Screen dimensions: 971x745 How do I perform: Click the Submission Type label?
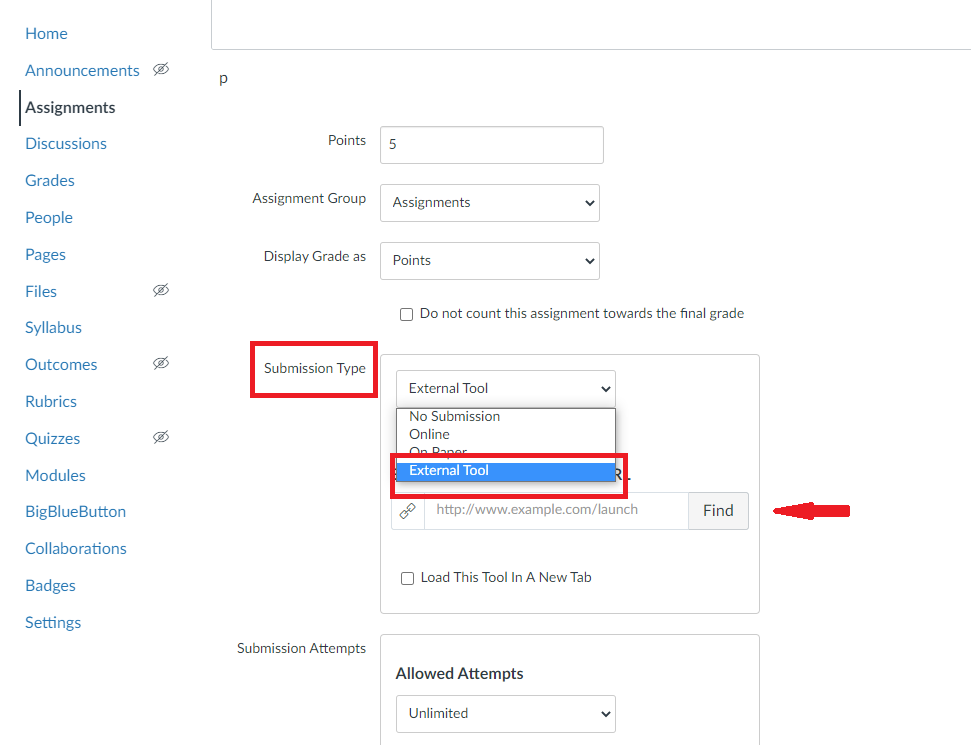[x=315, y=368]
